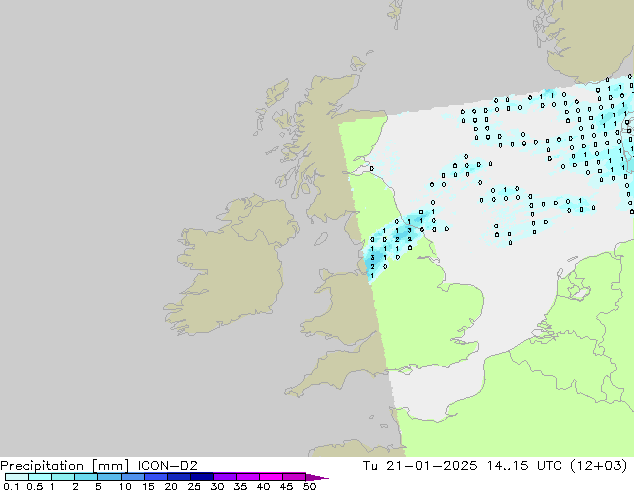Pick the 10–15 mm legend swatch
Viewport: 634px width, 490px height.
click(x=132, y=477)
